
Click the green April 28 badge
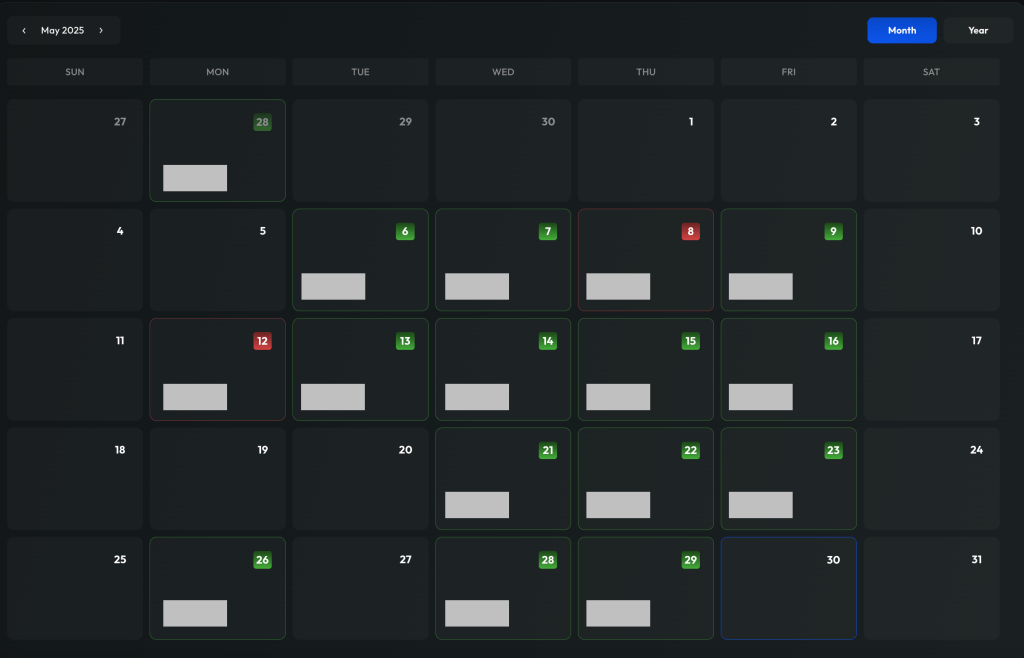[x=262, y=123]
